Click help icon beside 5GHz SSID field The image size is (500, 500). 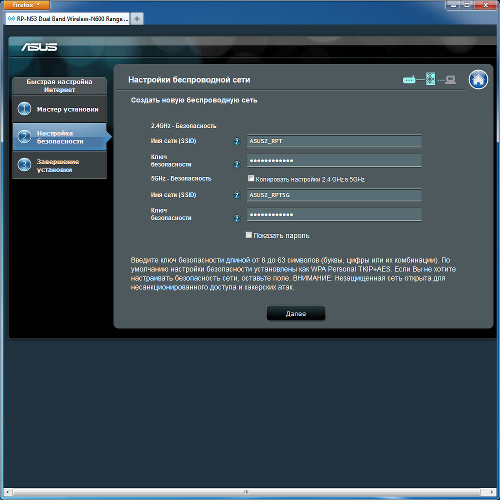237,195
